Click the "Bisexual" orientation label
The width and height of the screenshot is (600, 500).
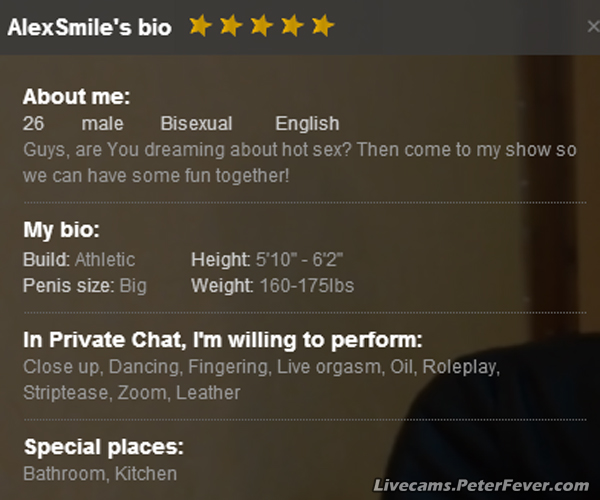coord(196,124)
